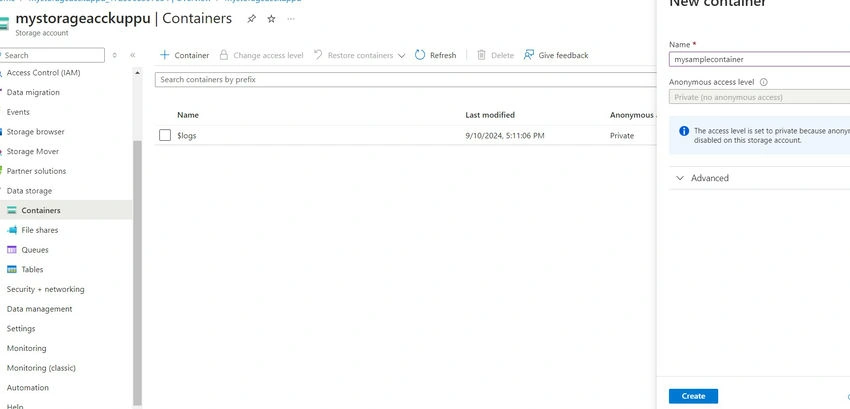Expand Monitoring (classic) section

[x=41, y=368]
